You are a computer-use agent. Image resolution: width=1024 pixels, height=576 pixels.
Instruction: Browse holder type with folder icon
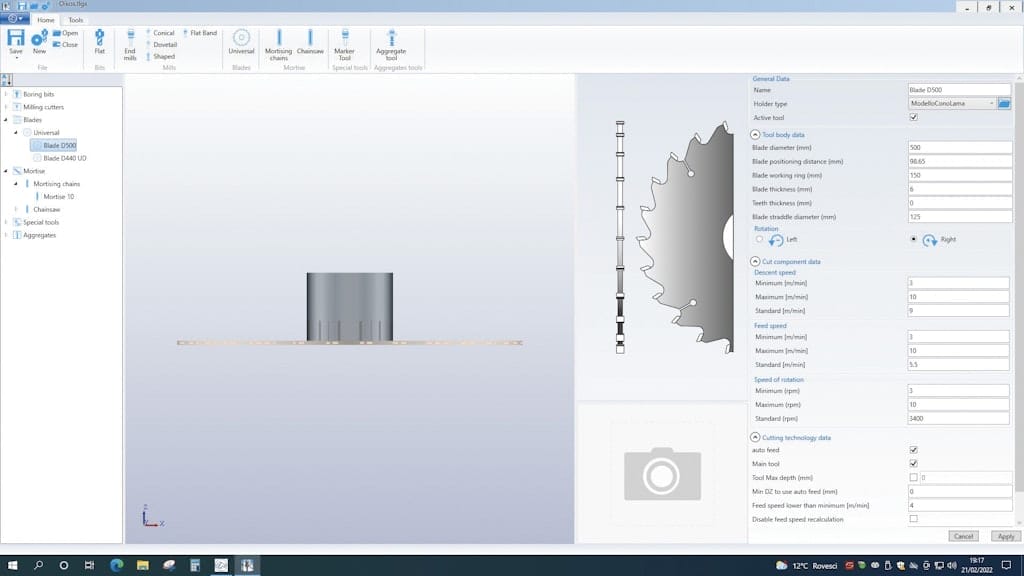[x=1005, y=104]
